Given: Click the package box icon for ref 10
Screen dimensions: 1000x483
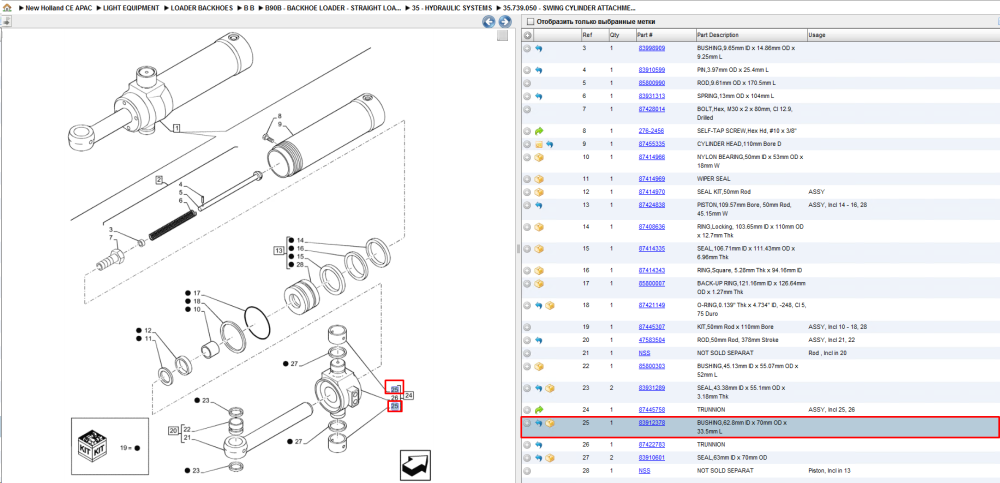Looking at the screenshot, I should (538, 157).
